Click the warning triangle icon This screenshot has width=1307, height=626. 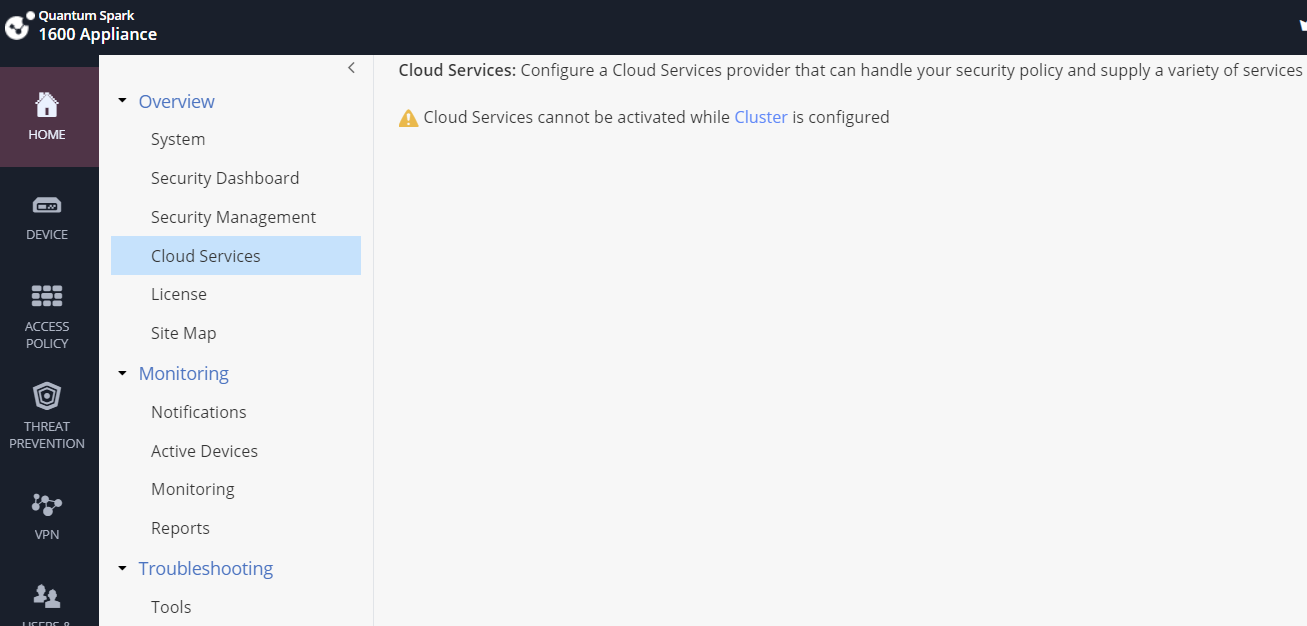pos(407,117)
